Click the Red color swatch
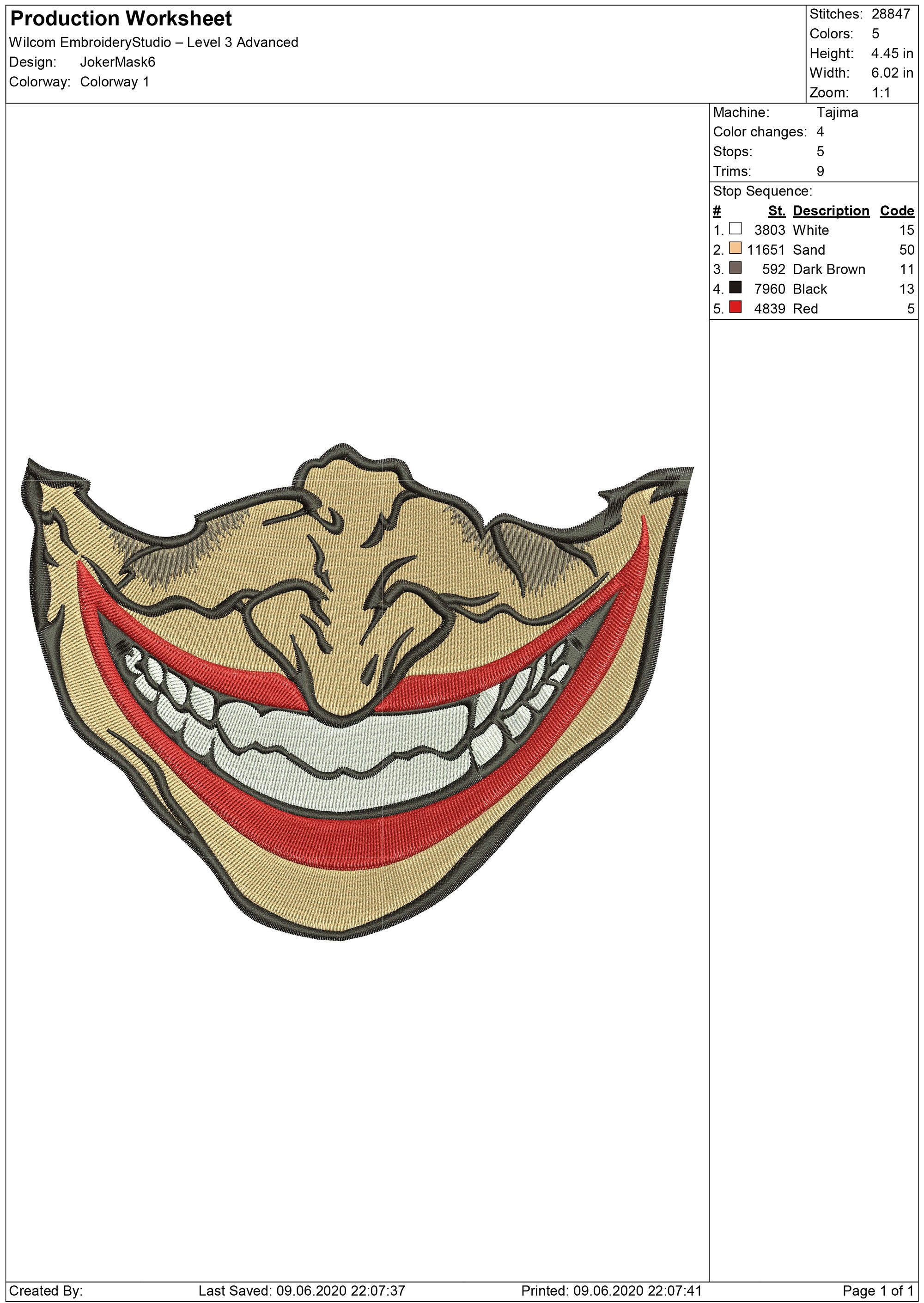This screenshot has width=924, height=1303. tap(735, 307)
